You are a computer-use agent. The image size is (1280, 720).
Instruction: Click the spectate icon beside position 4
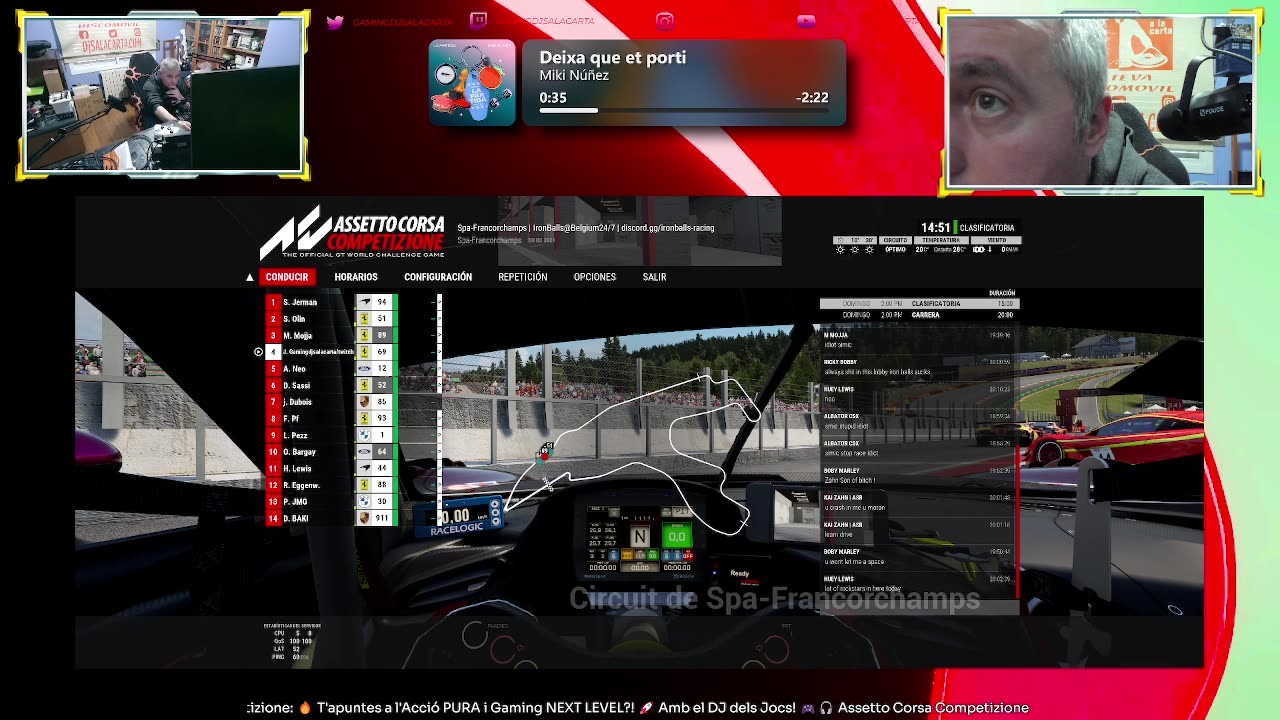258,352
